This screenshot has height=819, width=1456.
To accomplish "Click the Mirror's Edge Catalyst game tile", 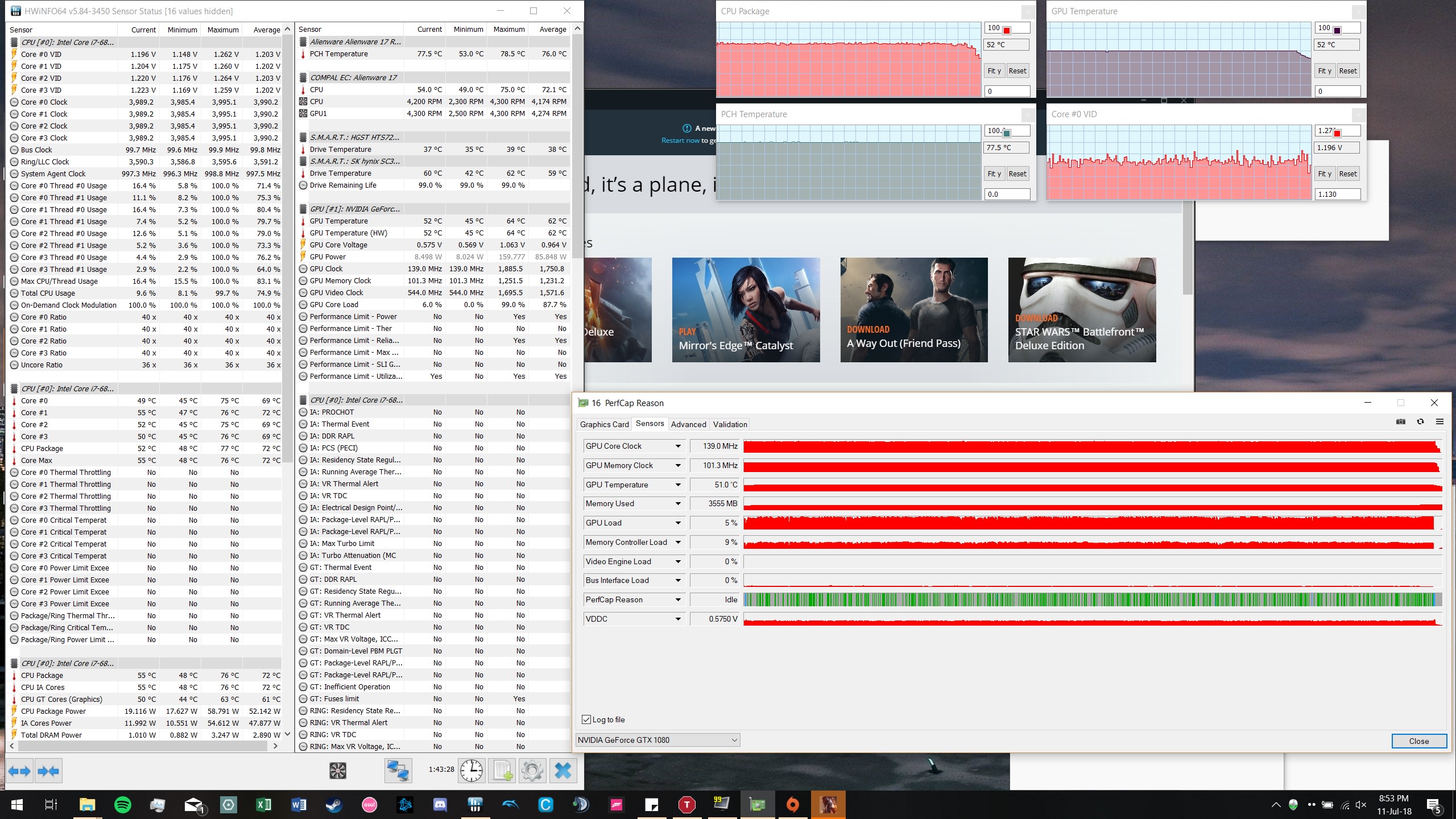I will pyautogui.click(x=746, y=310).
